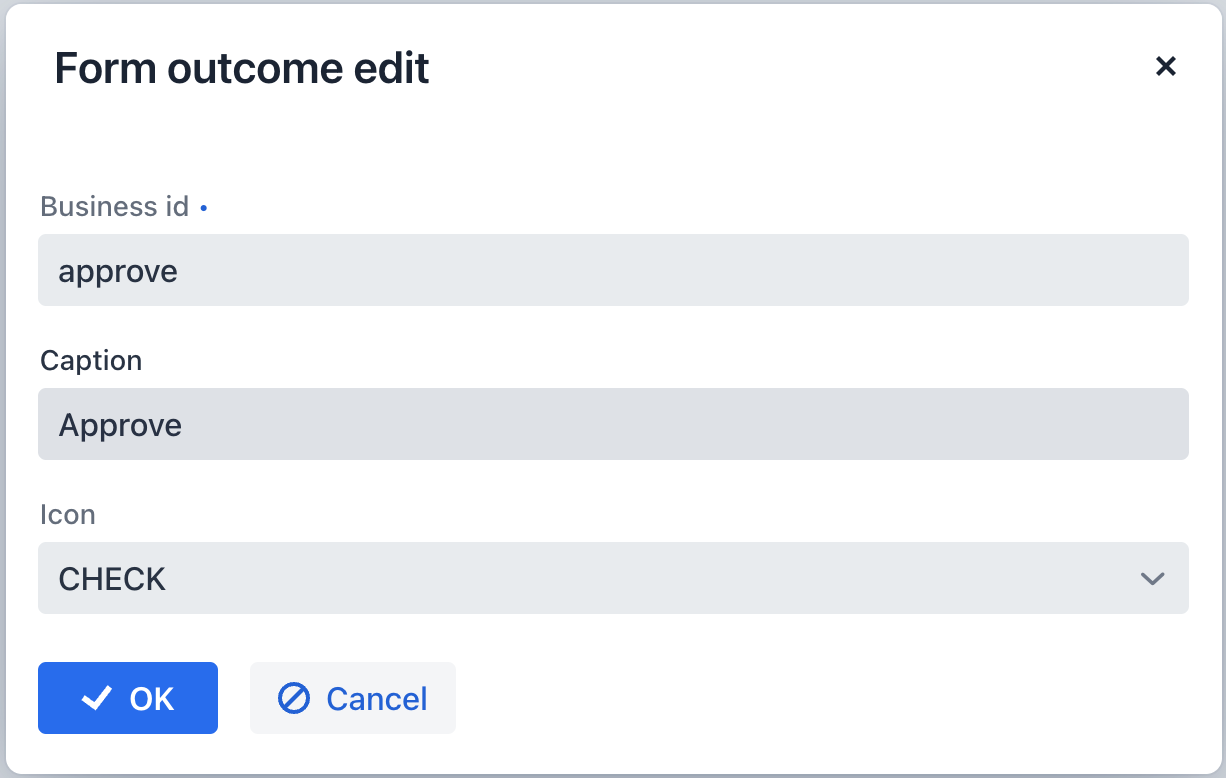Select the text approve in Business id
1226x778 pixels.
point(118,270)
